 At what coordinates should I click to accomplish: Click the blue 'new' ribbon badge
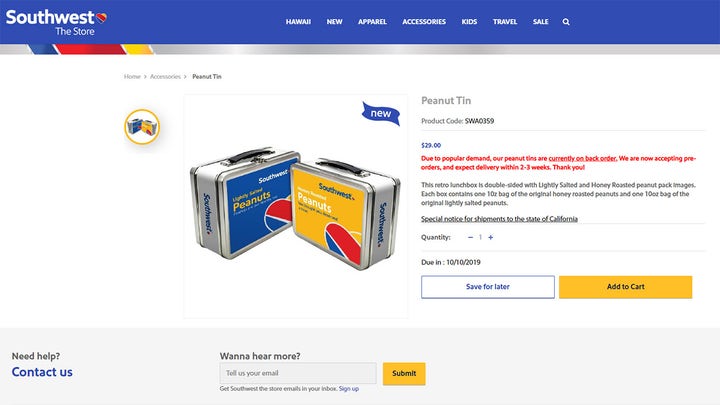(381, 113)
